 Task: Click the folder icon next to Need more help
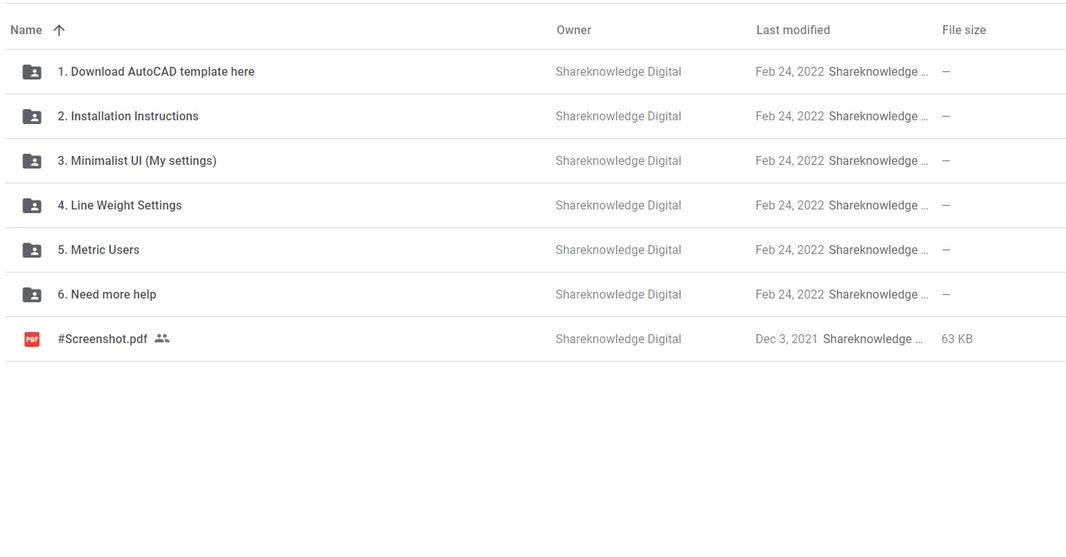[x=32, y=294]
